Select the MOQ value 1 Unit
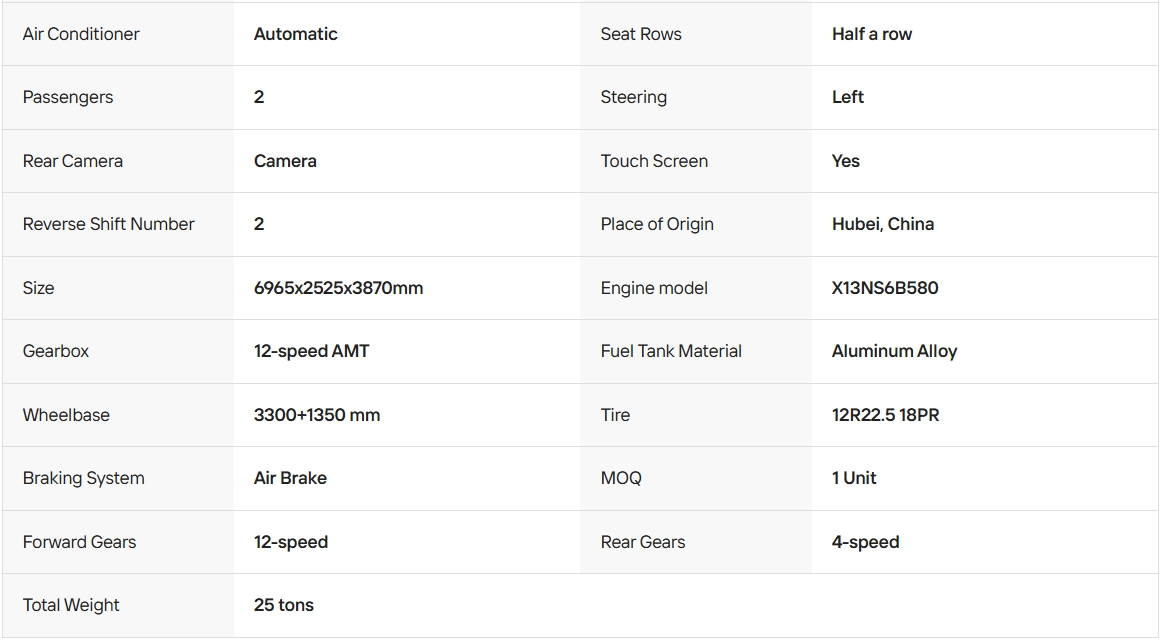Viewport: 1161px width, 642px height. [x=854, y=478]
